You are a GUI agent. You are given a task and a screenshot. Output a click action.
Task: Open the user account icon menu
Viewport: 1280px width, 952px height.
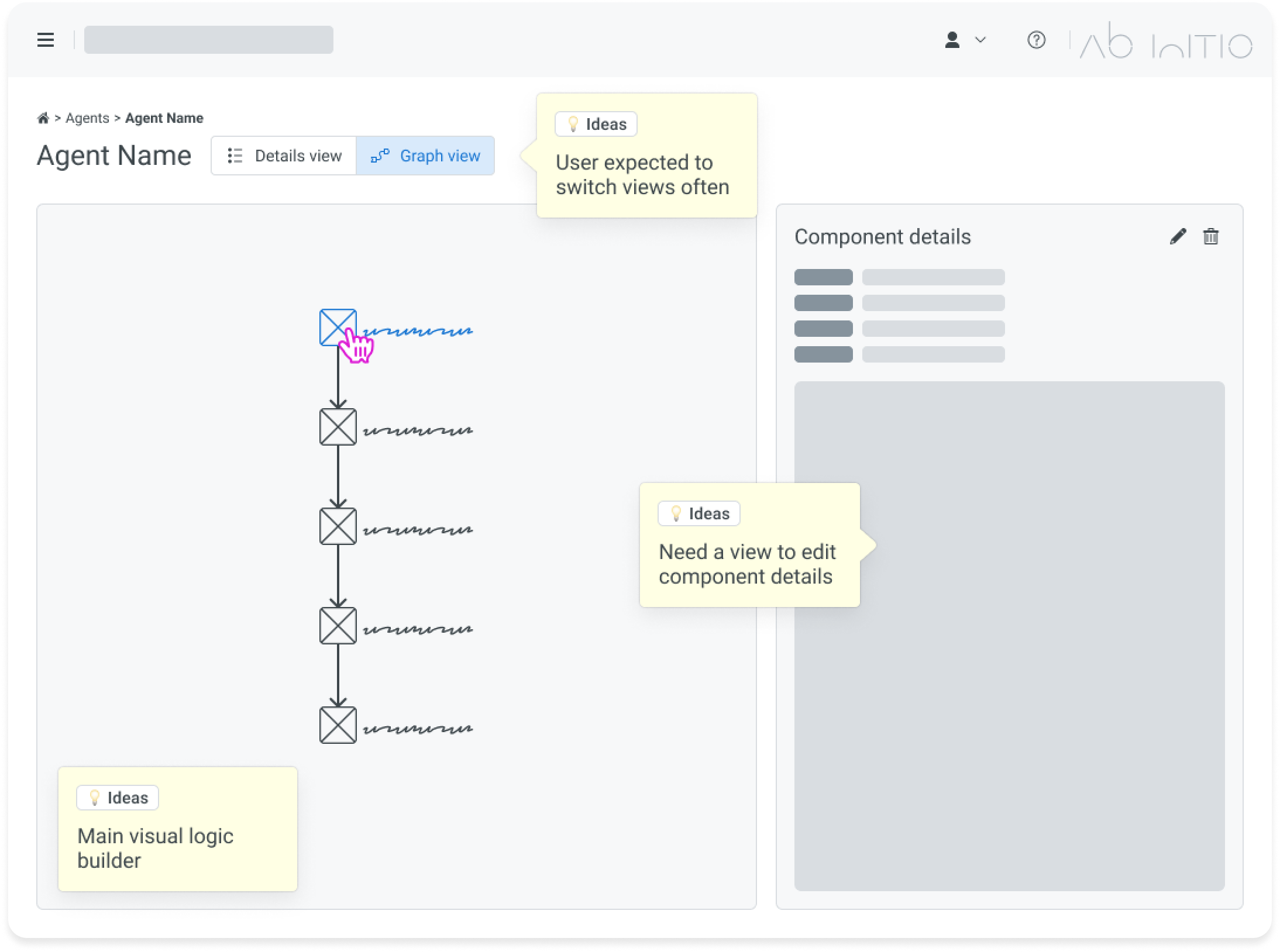952,40
